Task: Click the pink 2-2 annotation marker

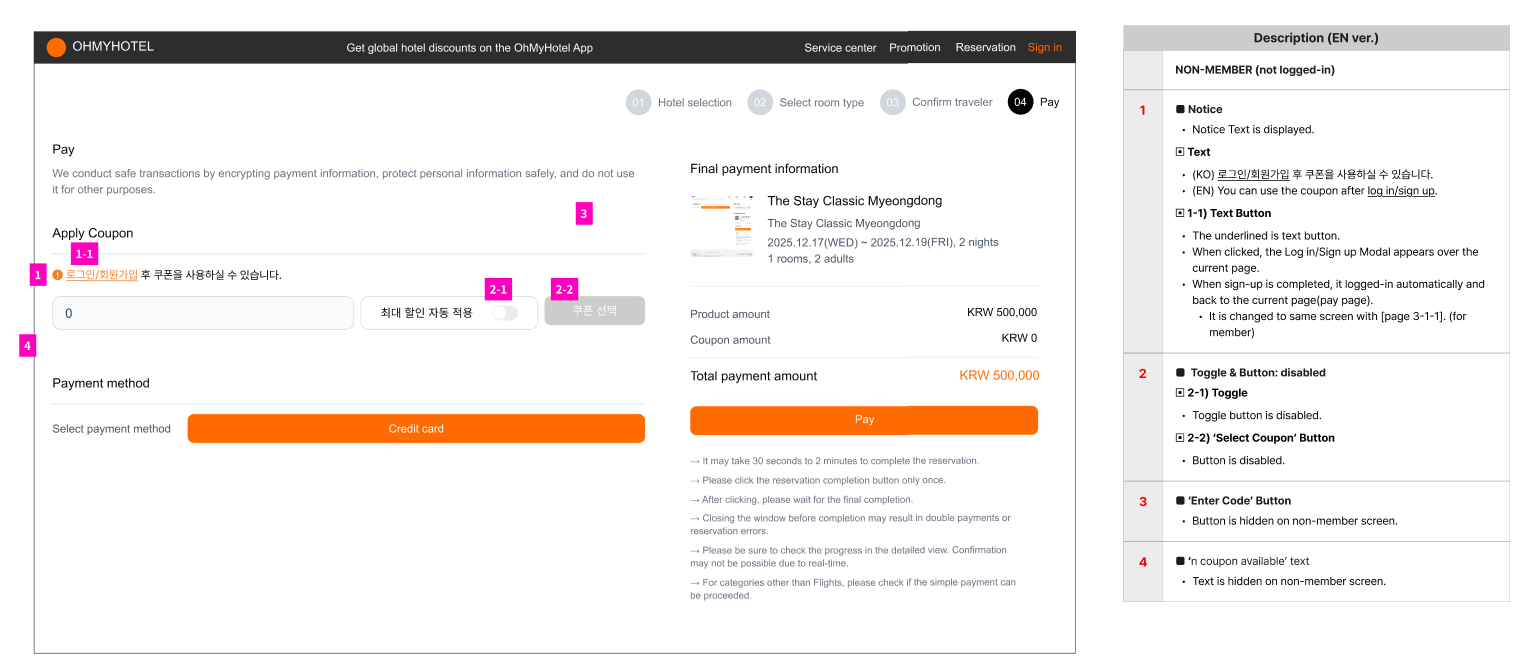Action: pyautogui.click(x=564, y=289)
